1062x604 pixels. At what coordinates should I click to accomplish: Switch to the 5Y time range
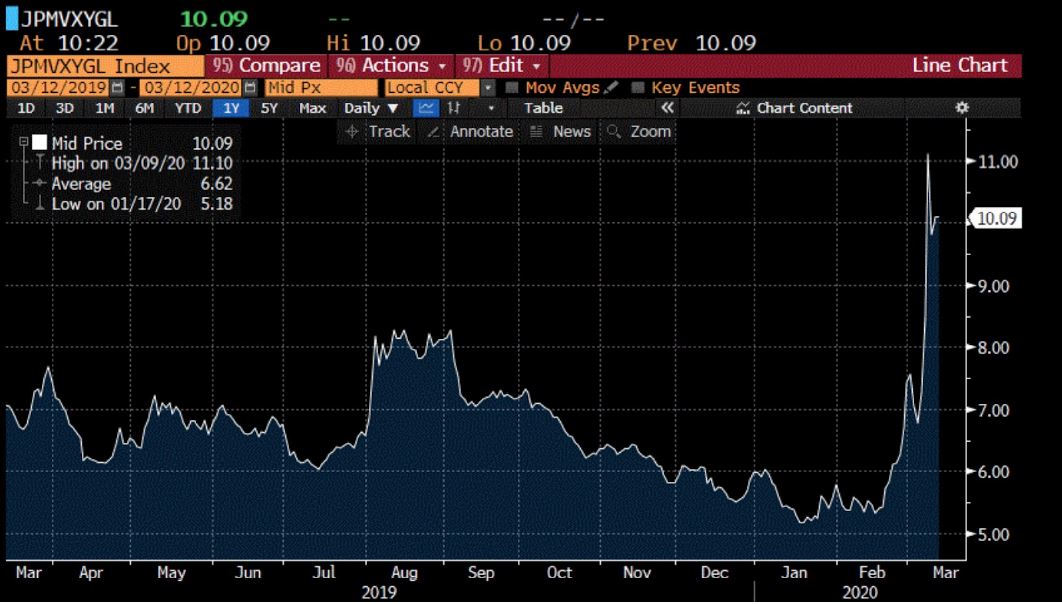pos(269,108)
